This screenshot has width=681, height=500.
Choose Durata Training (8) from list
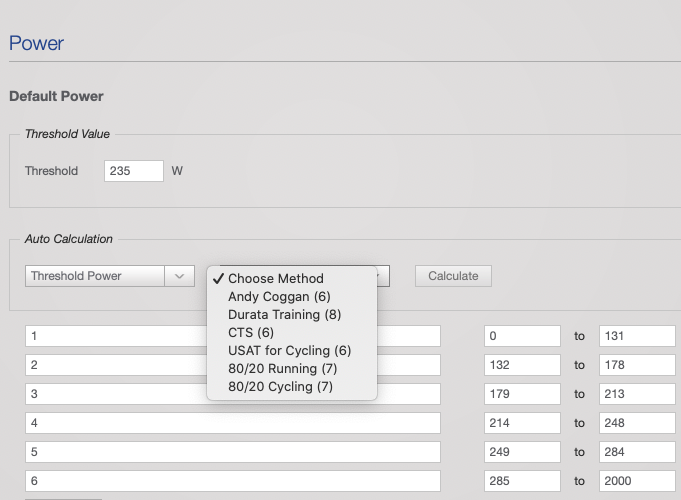[284, 315]
